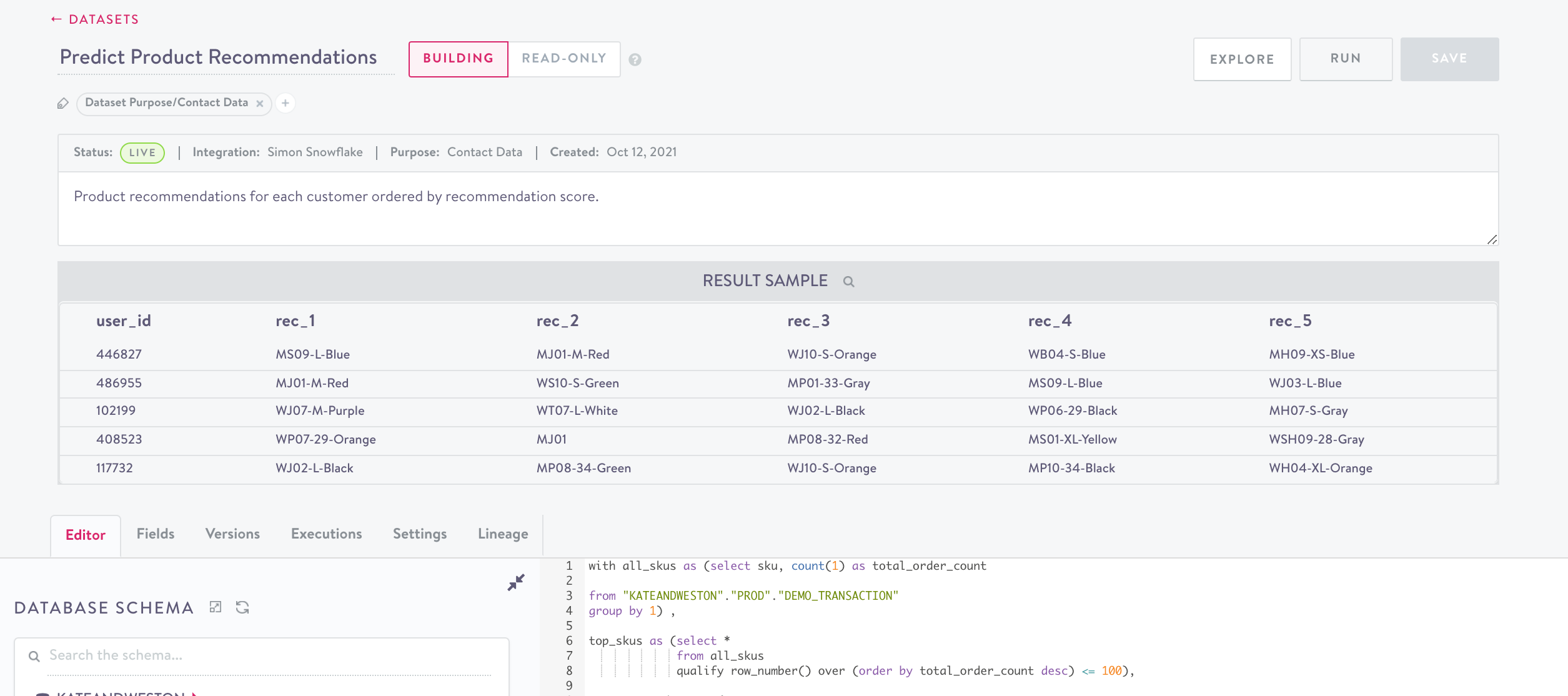This screenshot has height=696, width=1568.
Task: Save the dataset
Action: [1449, 59]
